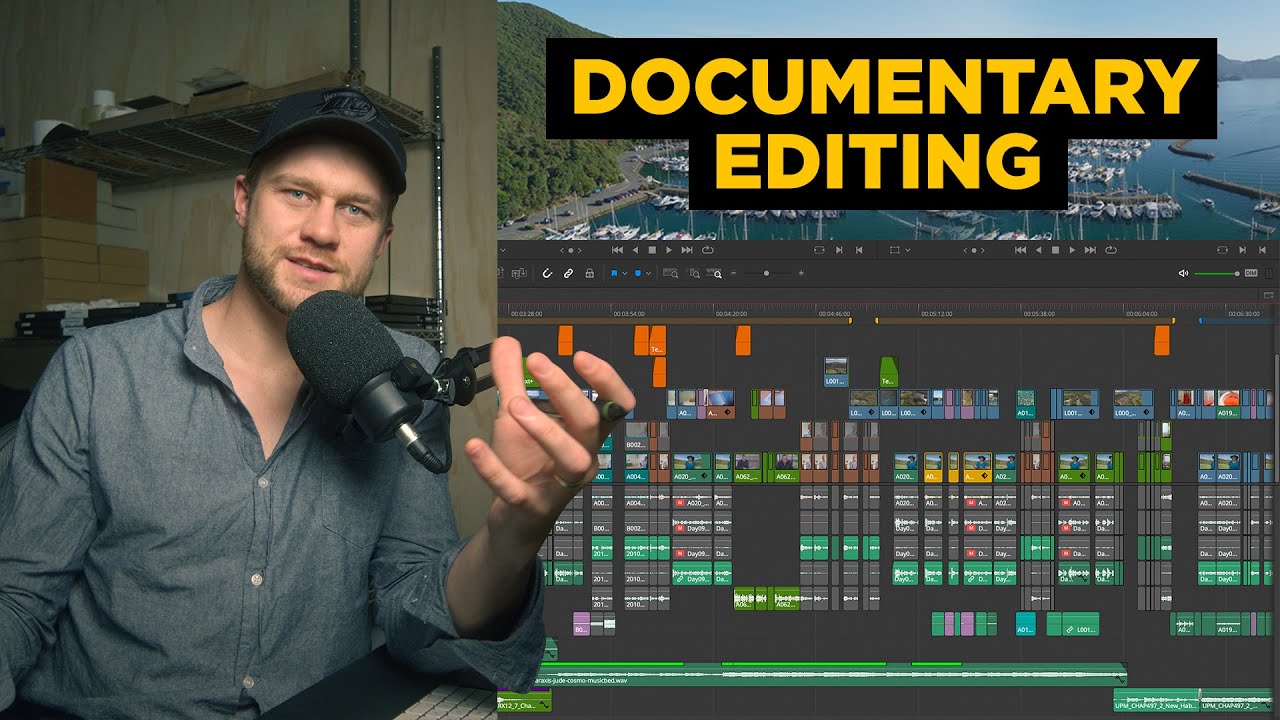Image resolution: width=1280 pixels, height=720 pixels.
Task: Jump to first frame in left viewer
Action: [617, 250]
